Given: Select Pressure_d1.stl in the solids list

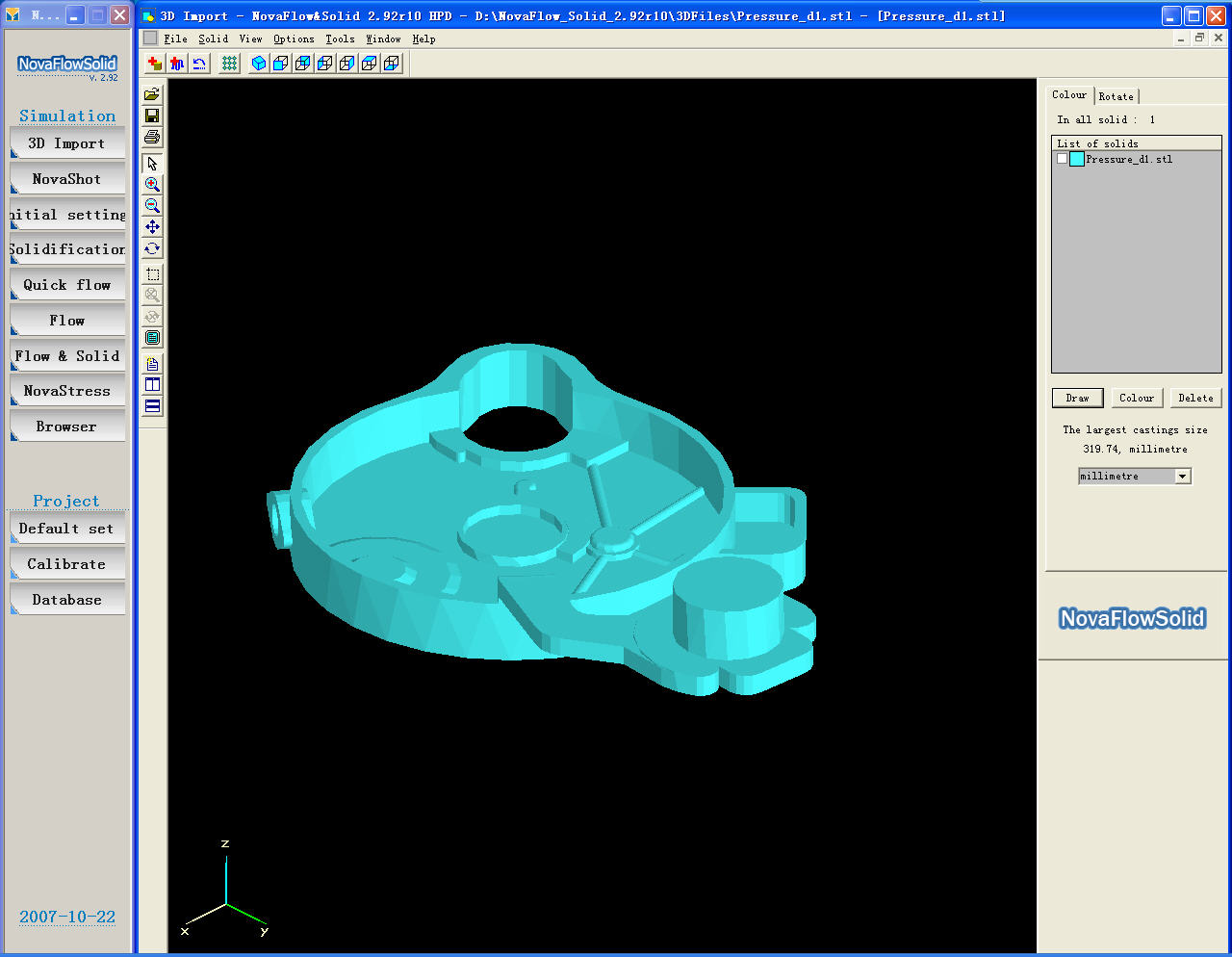Looking at the screenshot, I should pyautogui.click(x=1129, y=159).
